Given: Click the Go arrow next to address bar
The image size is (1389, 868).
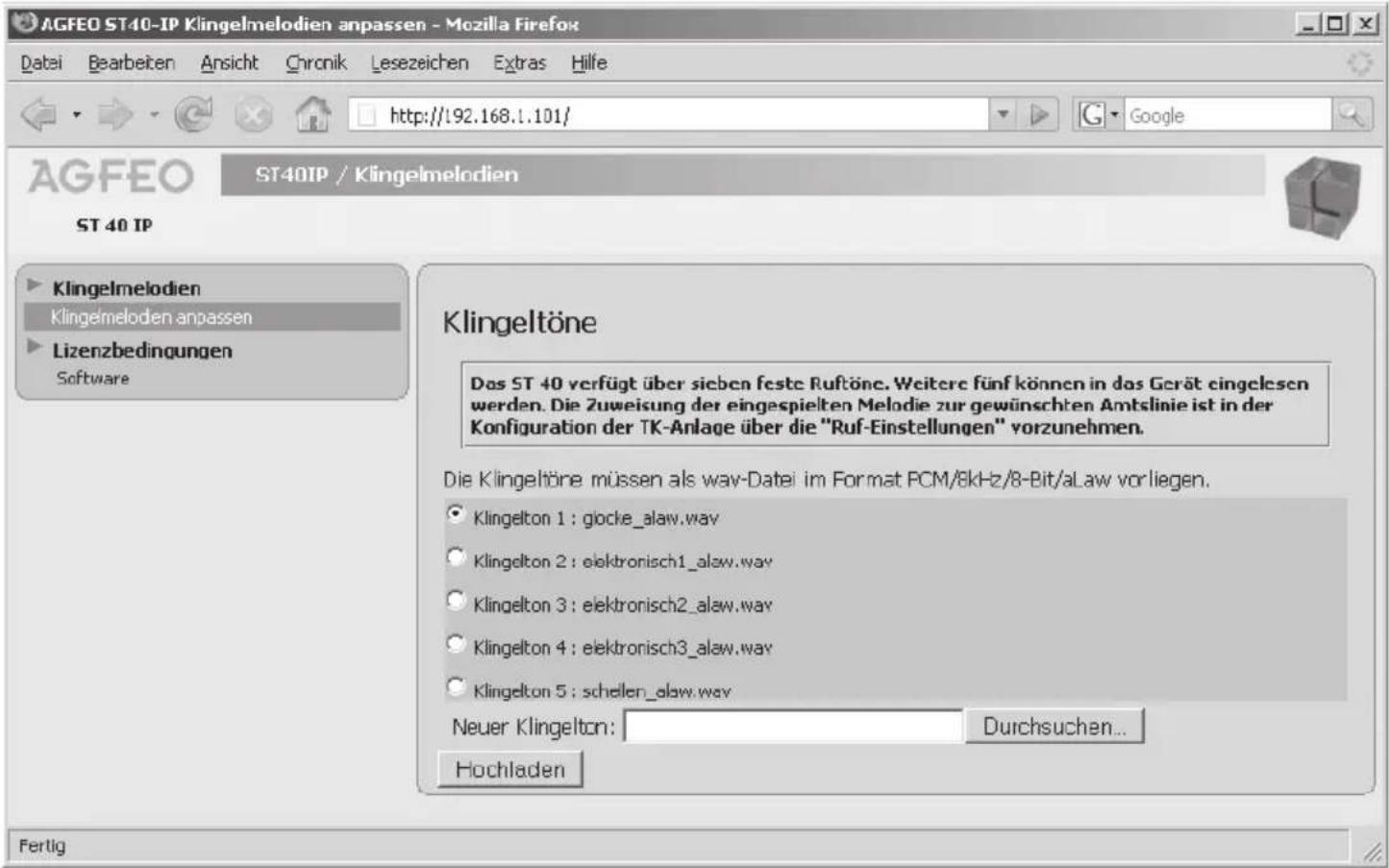Looking at the screenshot, I should click(x=1038, y=115).
